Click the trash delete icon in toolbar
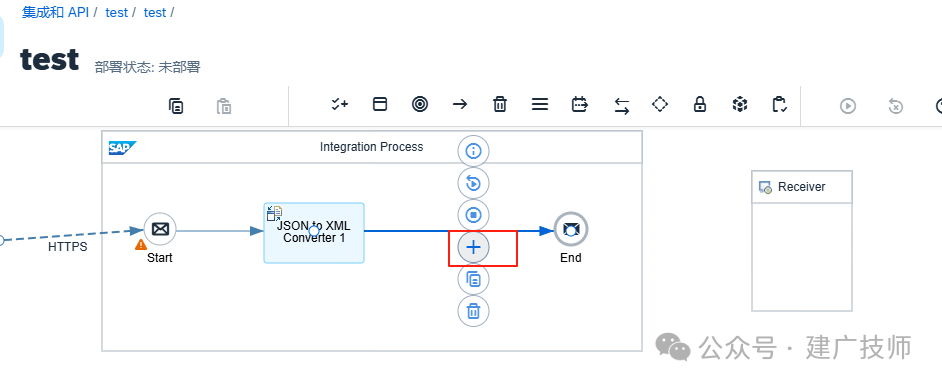 coord(499,104)
